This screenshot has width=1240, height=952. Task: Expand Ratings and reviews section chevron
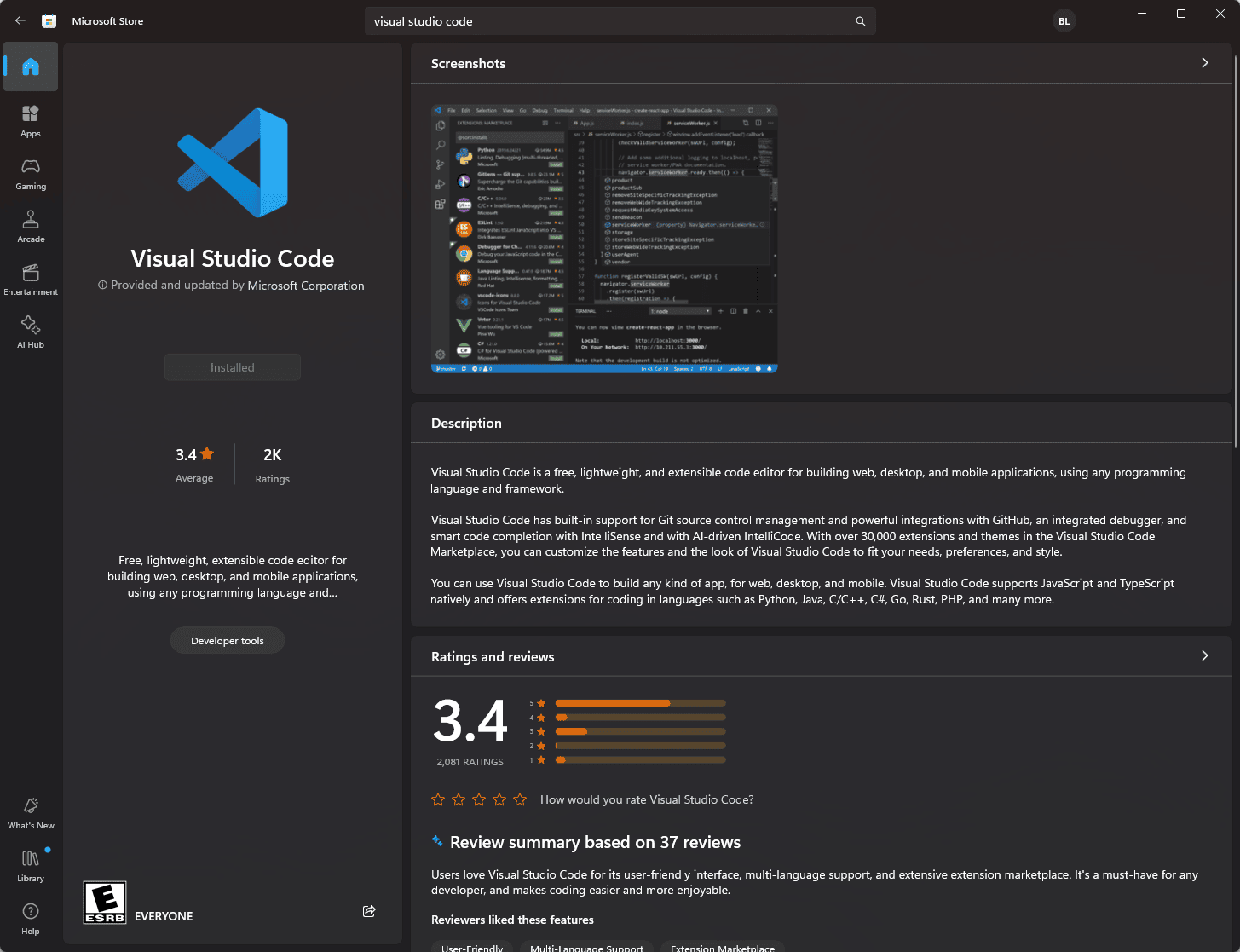[x=1204, y=655]
